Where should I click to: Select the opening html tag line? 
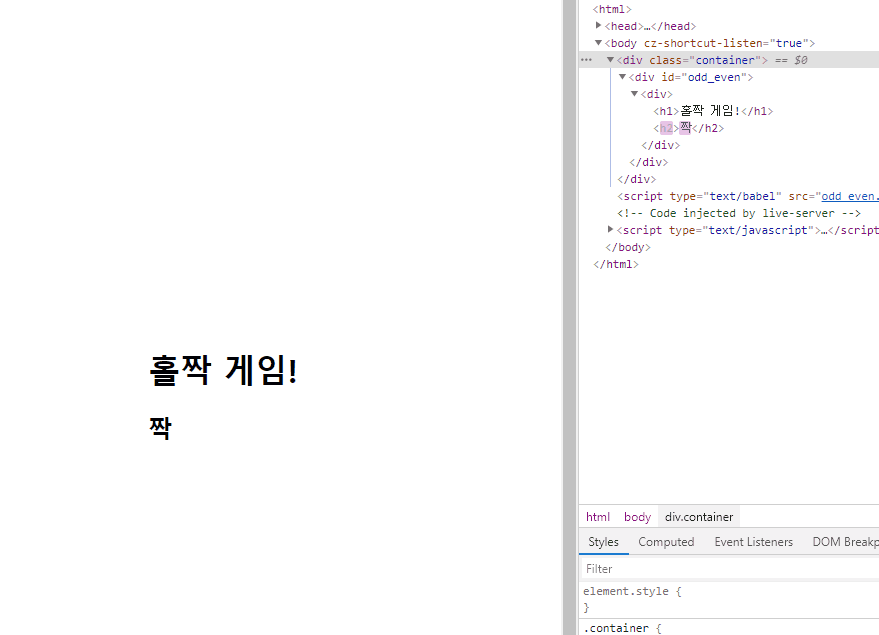click(x=612, y=9)
